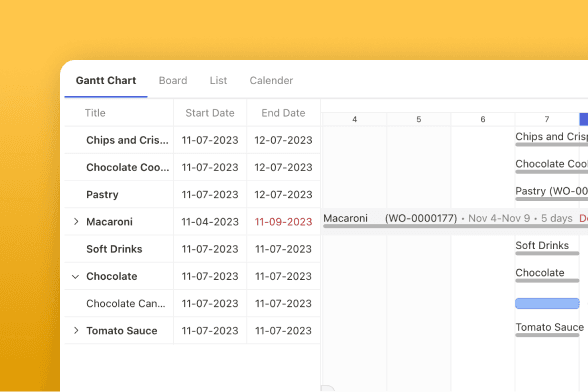Viewport: 588px width, 392px height.
Task: Click the Chocolate Gantt bar label
Action: point(540,273)
